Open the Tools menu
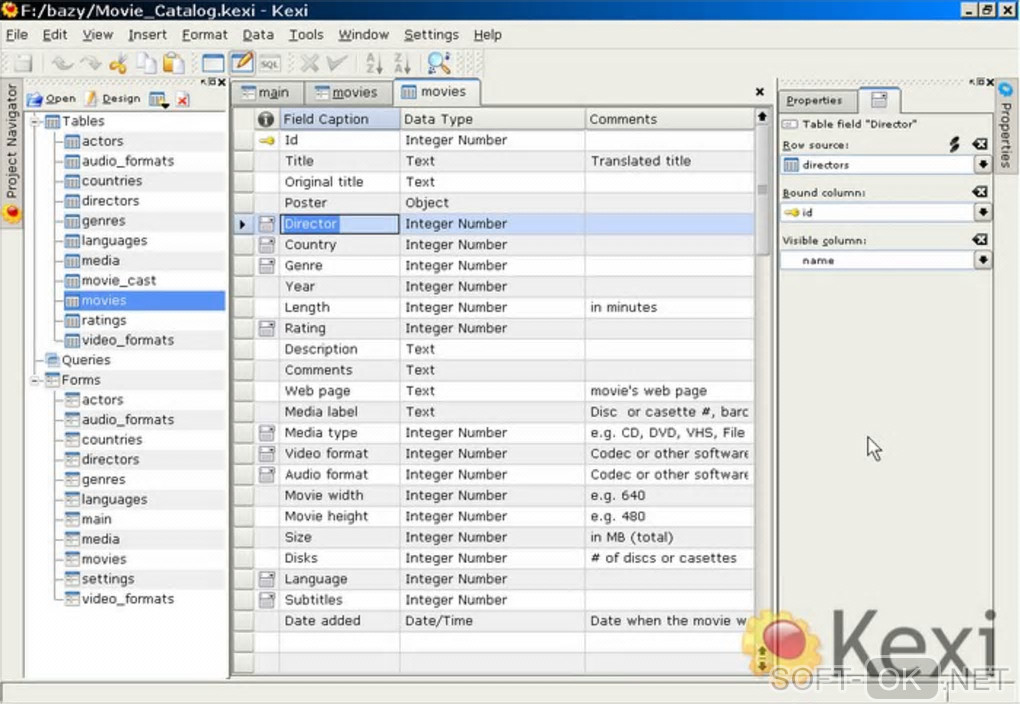This screenshot has width=1020, height=704. [x=306, y=34]
